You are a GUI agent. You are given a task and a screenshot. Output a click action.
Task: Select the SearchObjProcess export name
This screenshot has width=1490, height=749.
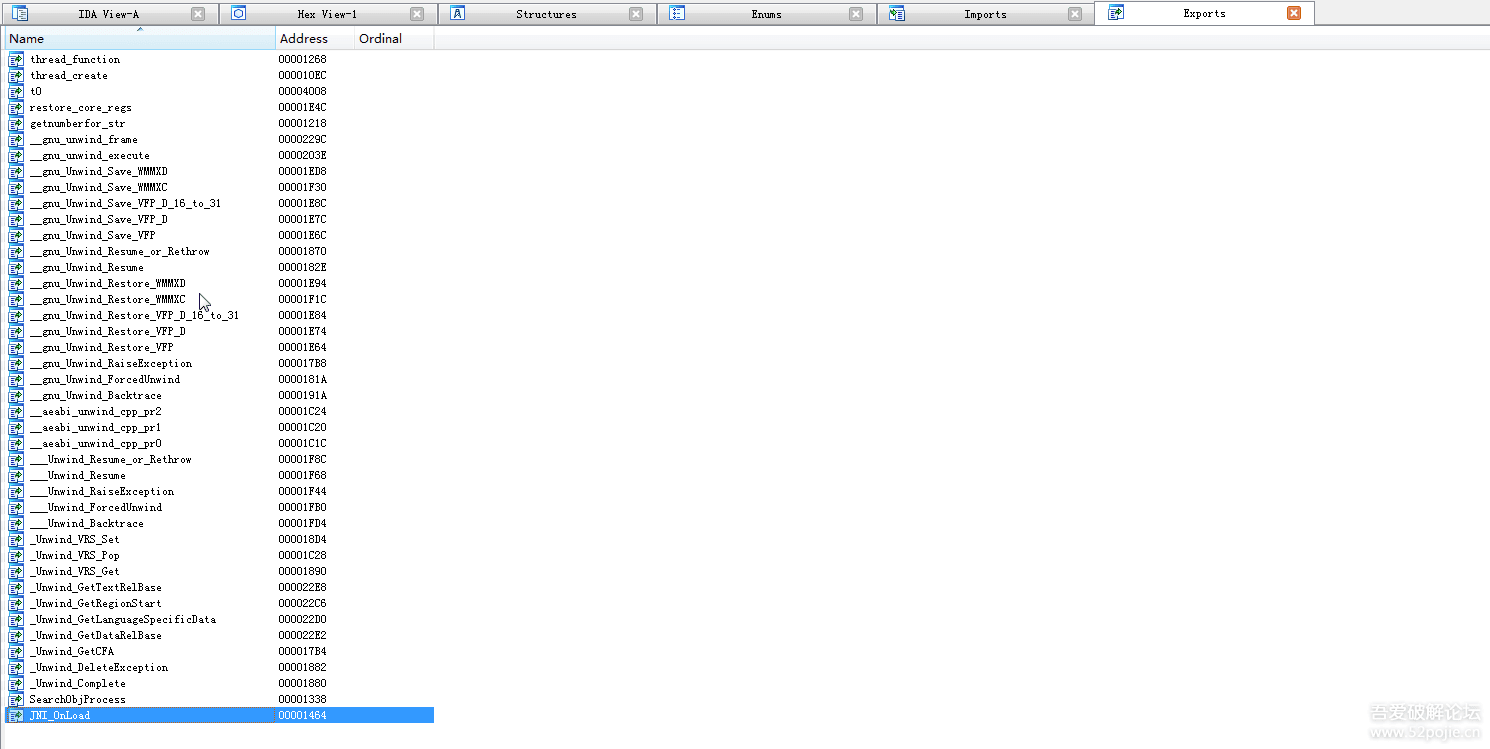click(x=77, y=700)
